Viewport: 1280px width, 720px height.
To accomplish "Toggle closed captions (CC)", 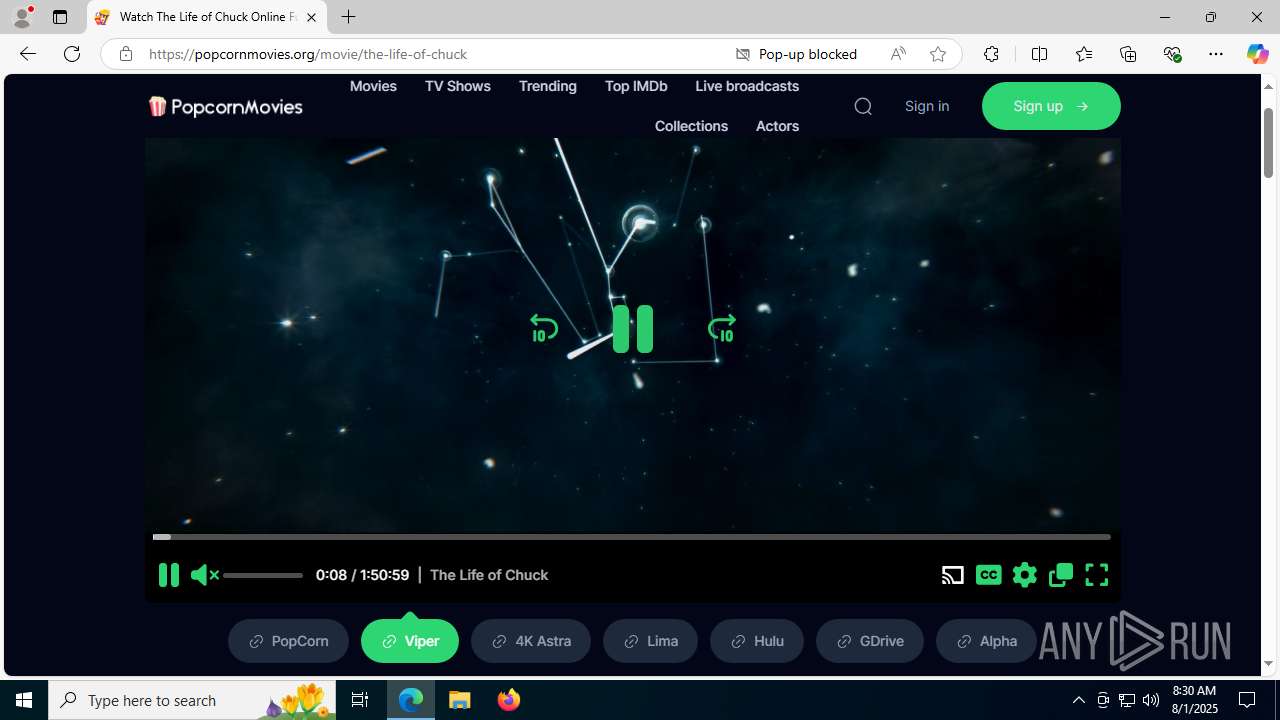I will click(989, 575).
